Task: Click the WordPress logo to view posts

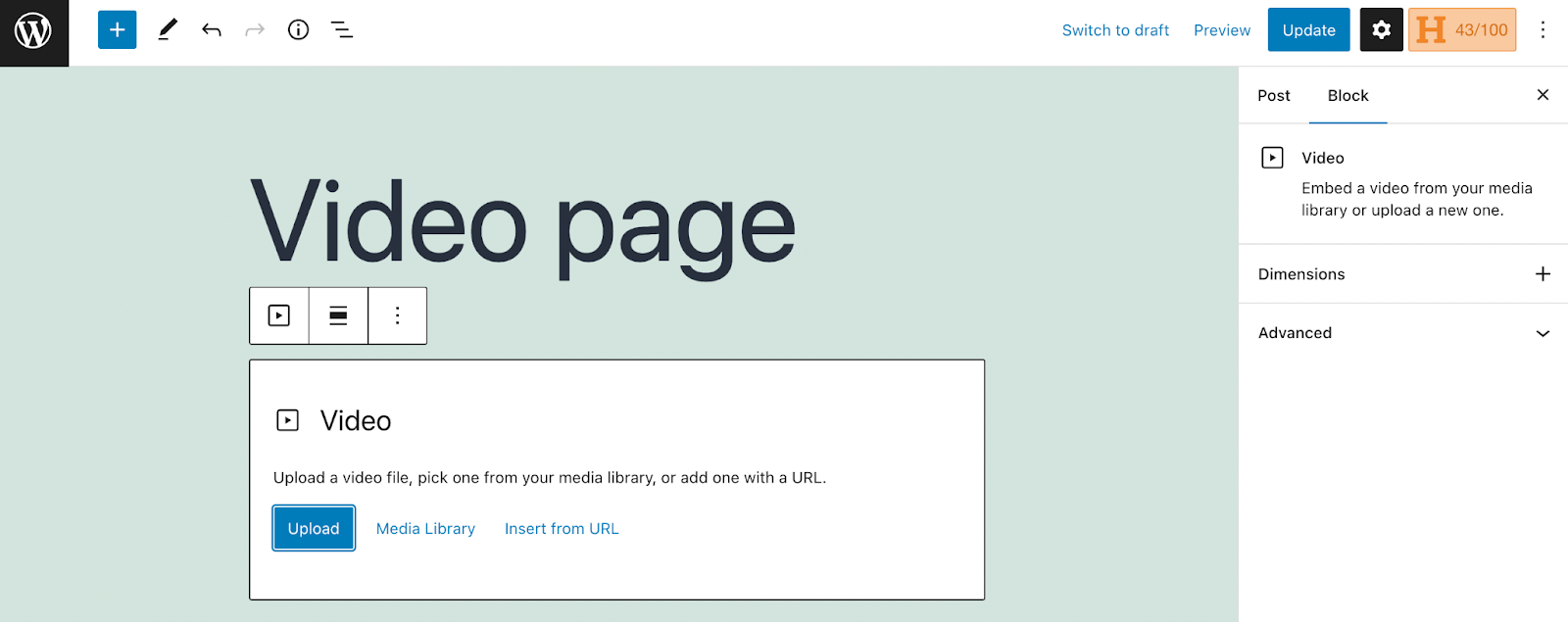Action: pyautogui.click(x=33, y=32)
